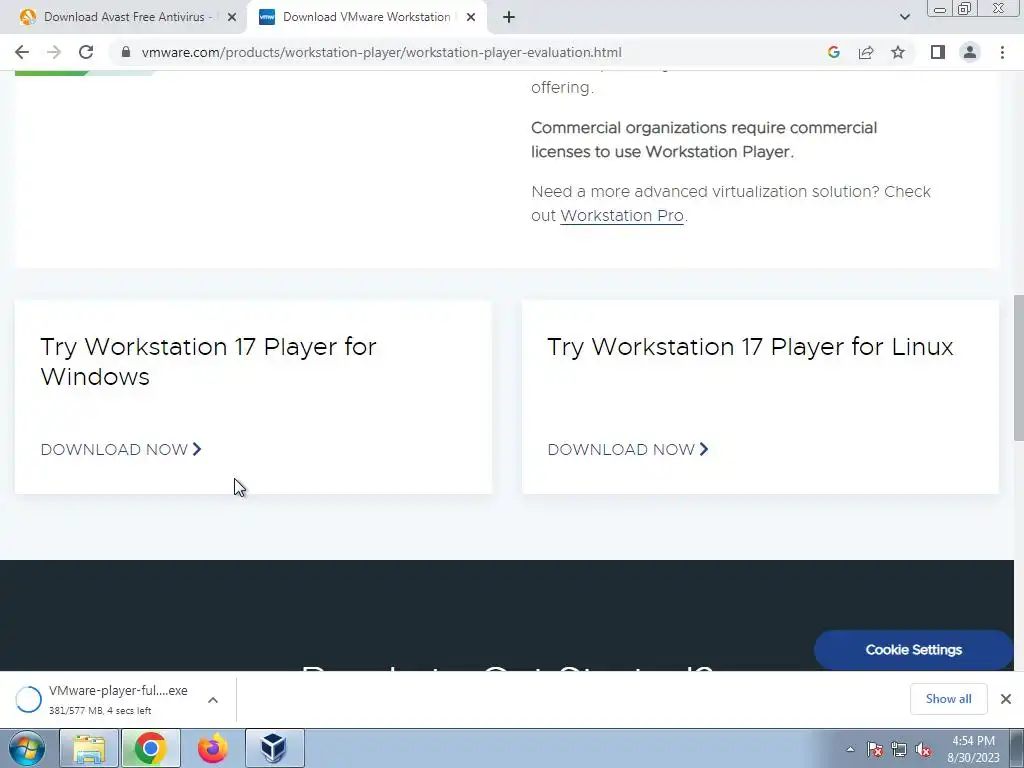Click the download progress spinner icon
The height and width of the screenshot is (768, 1024).
[x=29, y=699]
